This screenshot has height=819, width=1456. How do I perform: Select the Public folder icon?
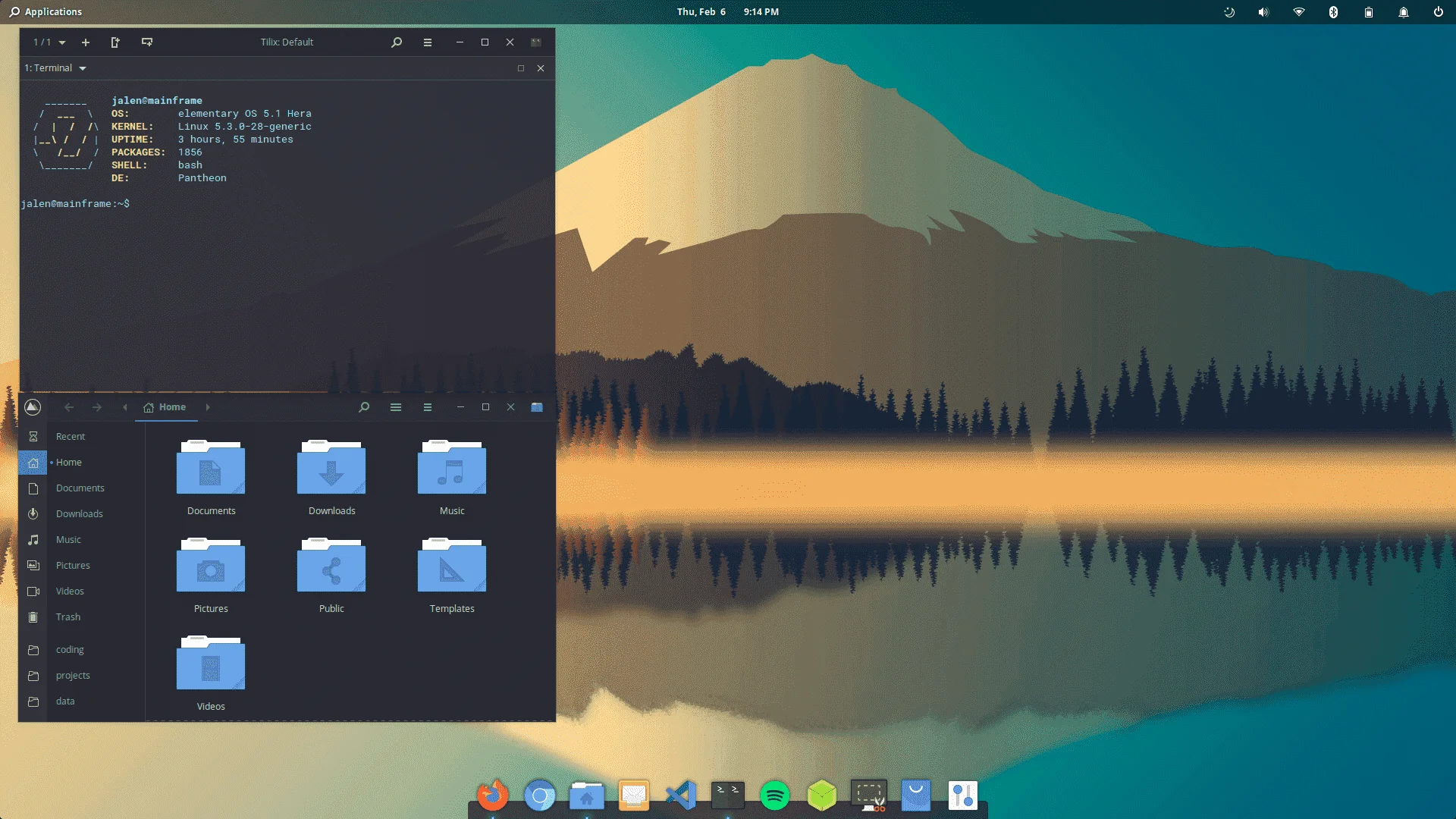pos(331,565)
